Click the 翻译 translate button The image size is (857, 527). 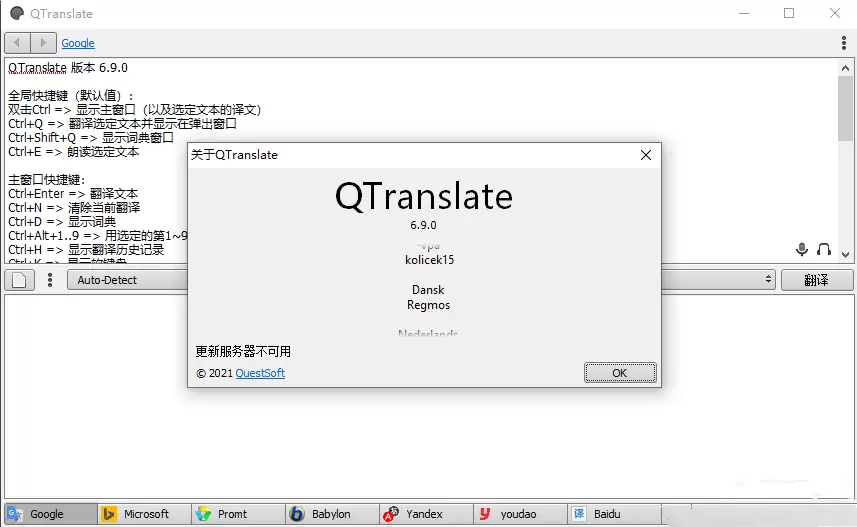[817, 280]
